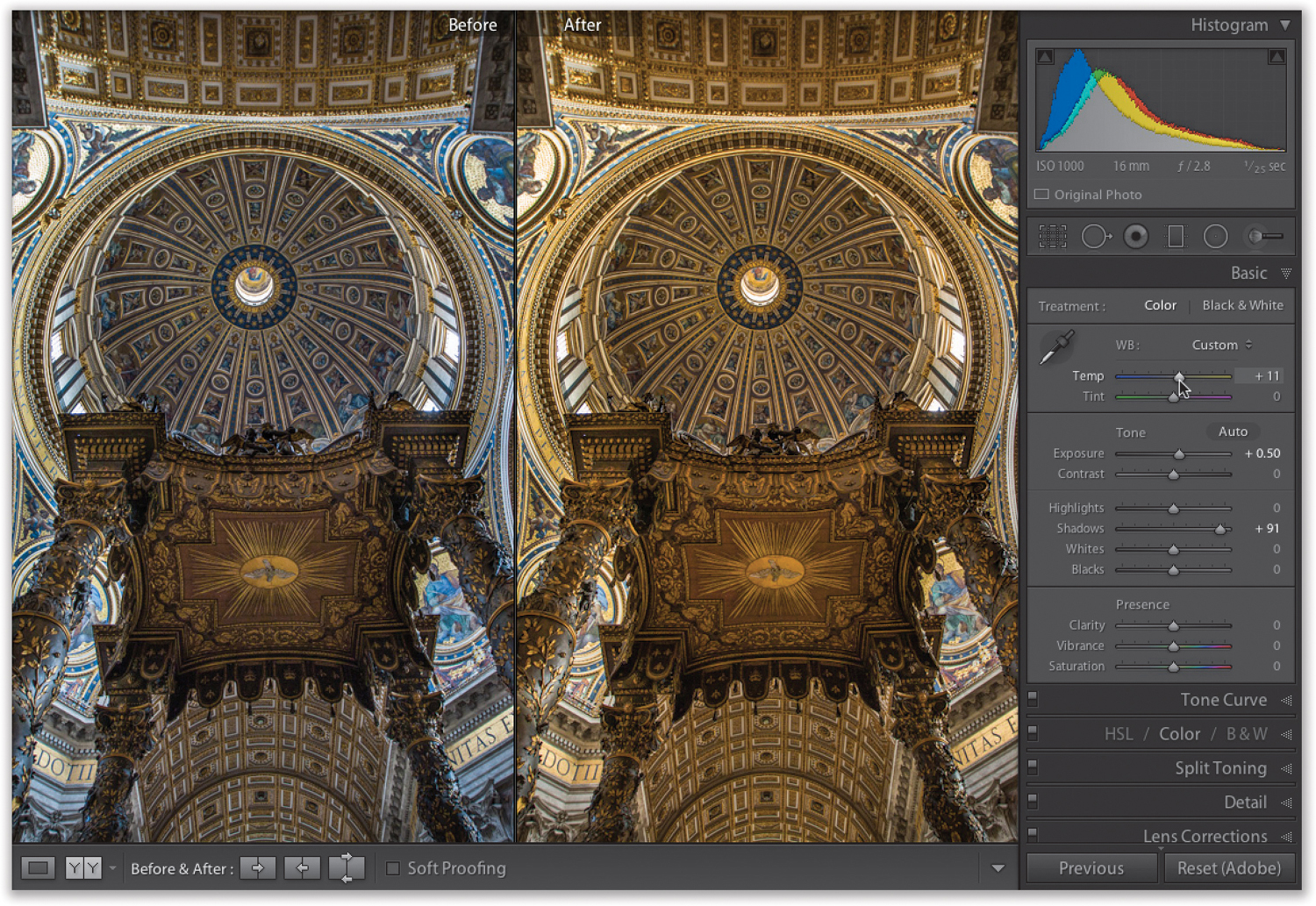Image resolution: width=1316 pixels, height=906 pixels.
Task: Open the WB Custom preset dropdown
Action: click(x=1221, y=345)
